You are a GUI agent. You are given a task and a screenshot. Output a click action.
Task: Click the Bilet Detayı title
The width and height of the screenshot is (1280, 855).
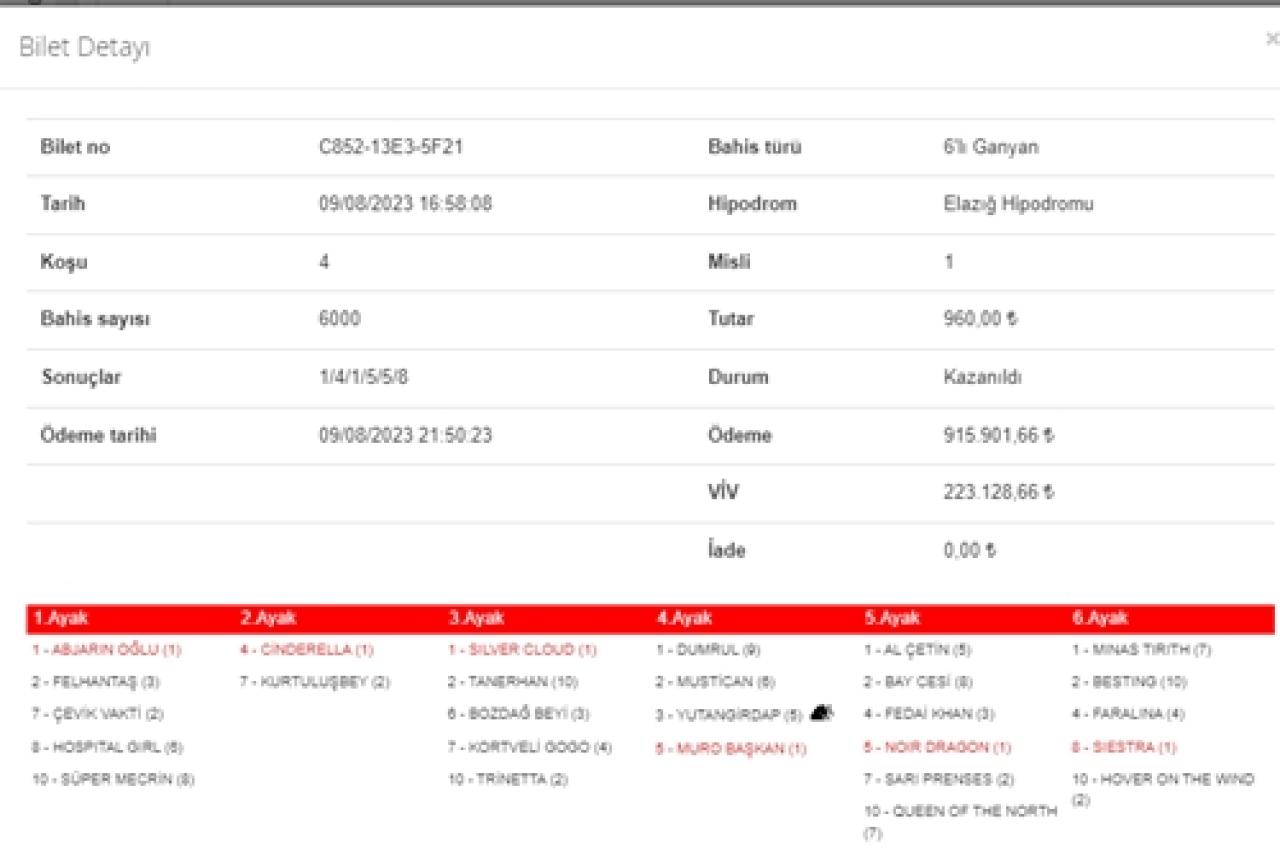click(85, 47)
